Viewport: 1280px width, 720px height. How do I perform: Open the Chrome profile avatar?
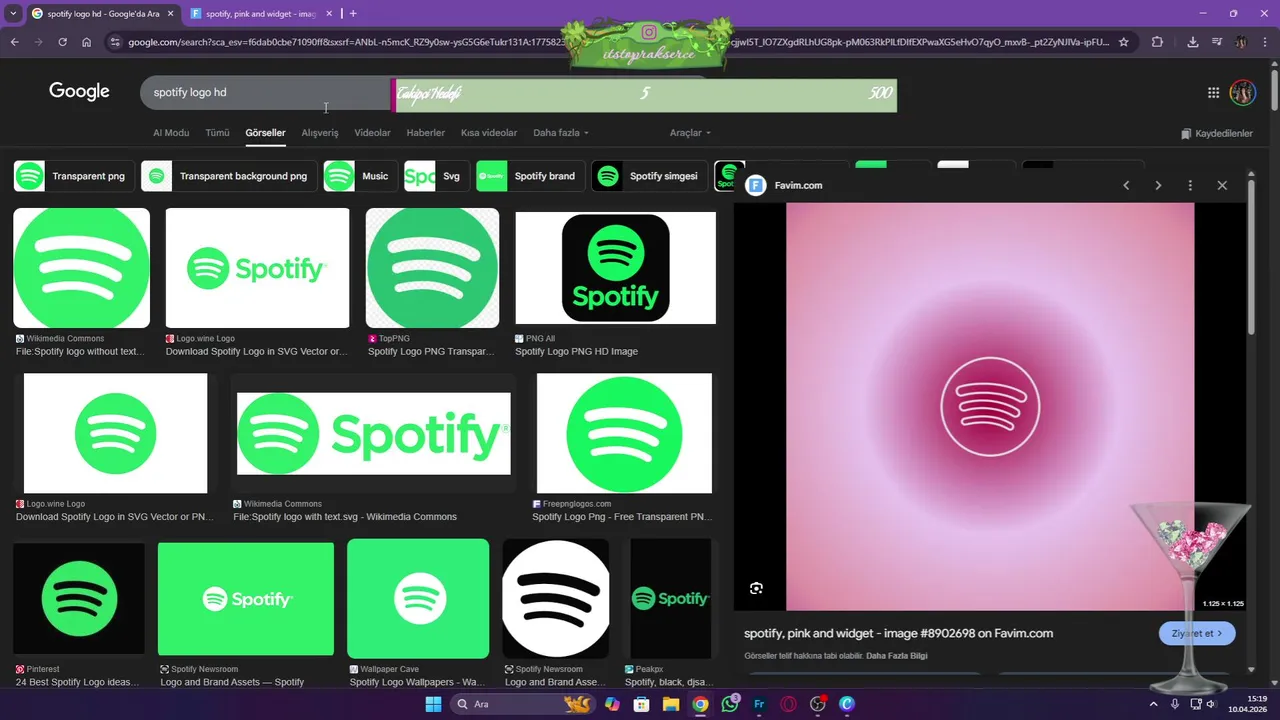coord(1241,42)
